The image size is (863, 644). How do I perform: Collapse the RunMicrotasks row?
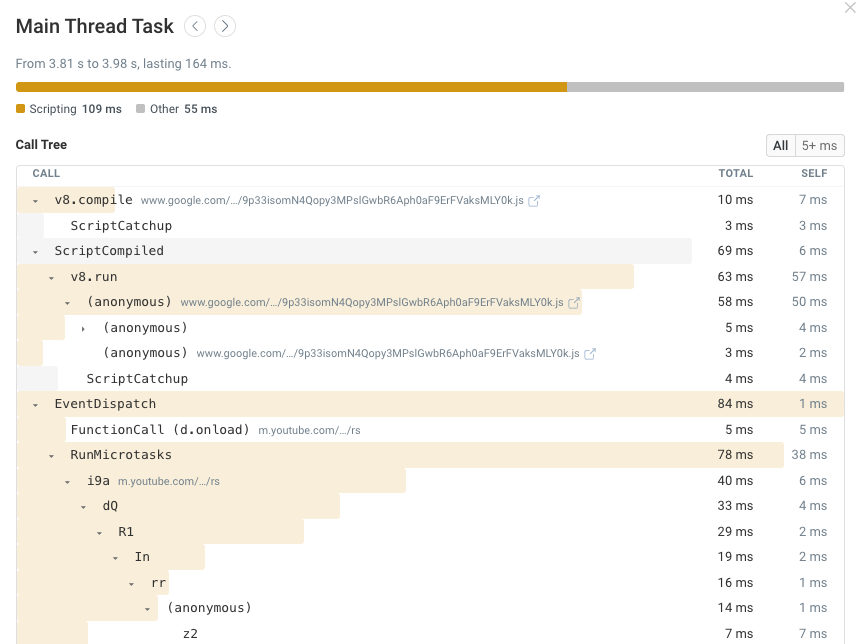(x=51, y=456)
